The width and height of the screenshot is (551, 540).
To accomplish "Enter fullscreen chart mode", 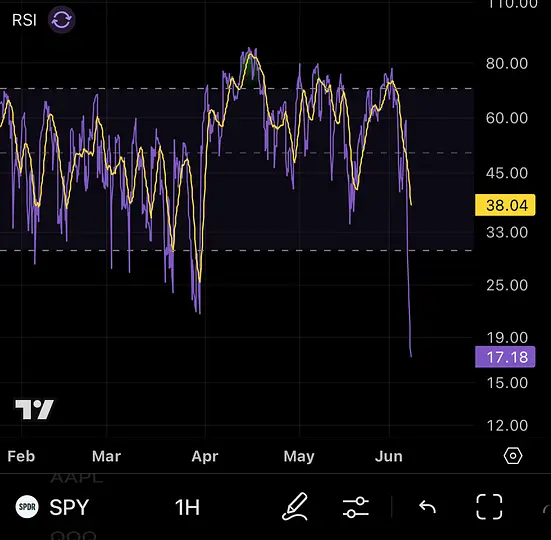I will click(x=489, y=507).
